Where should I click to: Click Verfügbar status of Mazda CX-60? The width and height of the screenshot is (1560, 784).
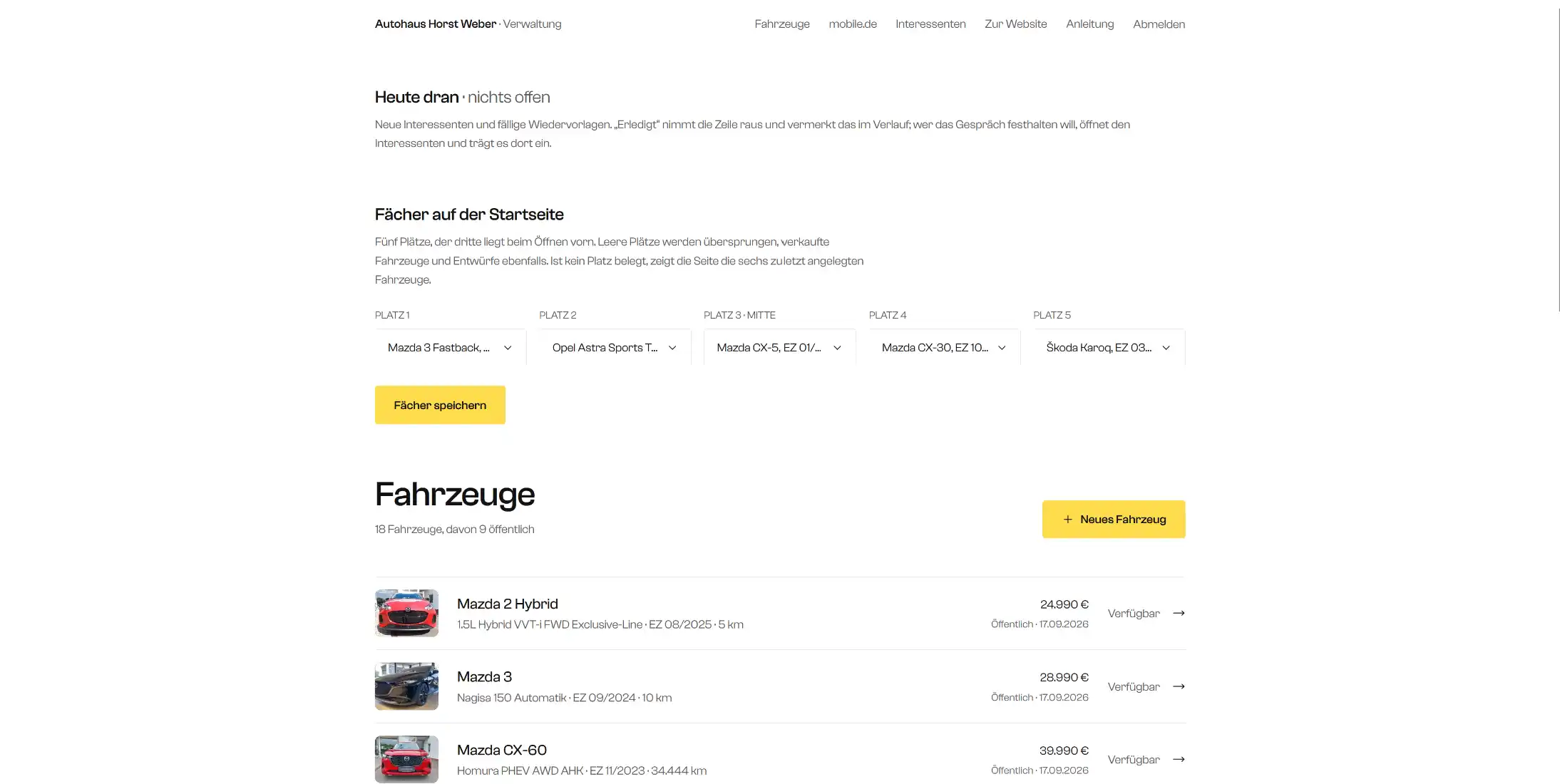1133,760
